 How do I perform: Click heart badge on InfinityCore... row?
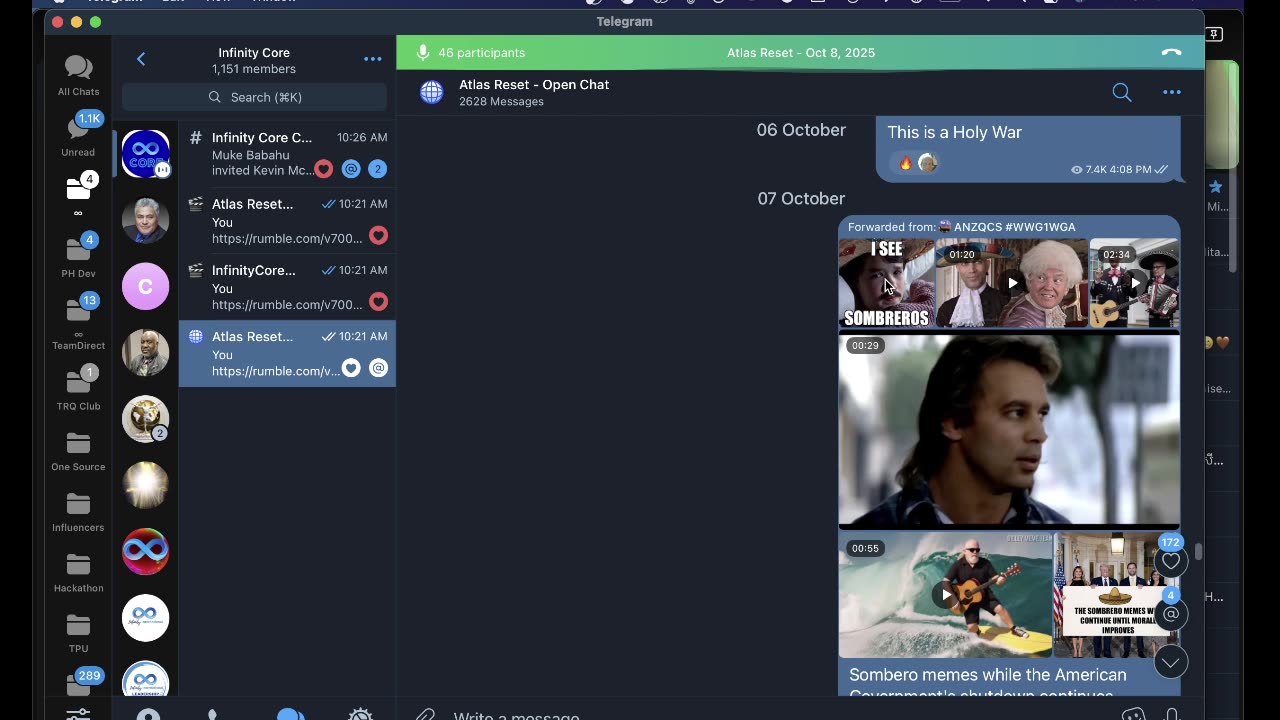[378, 301]
